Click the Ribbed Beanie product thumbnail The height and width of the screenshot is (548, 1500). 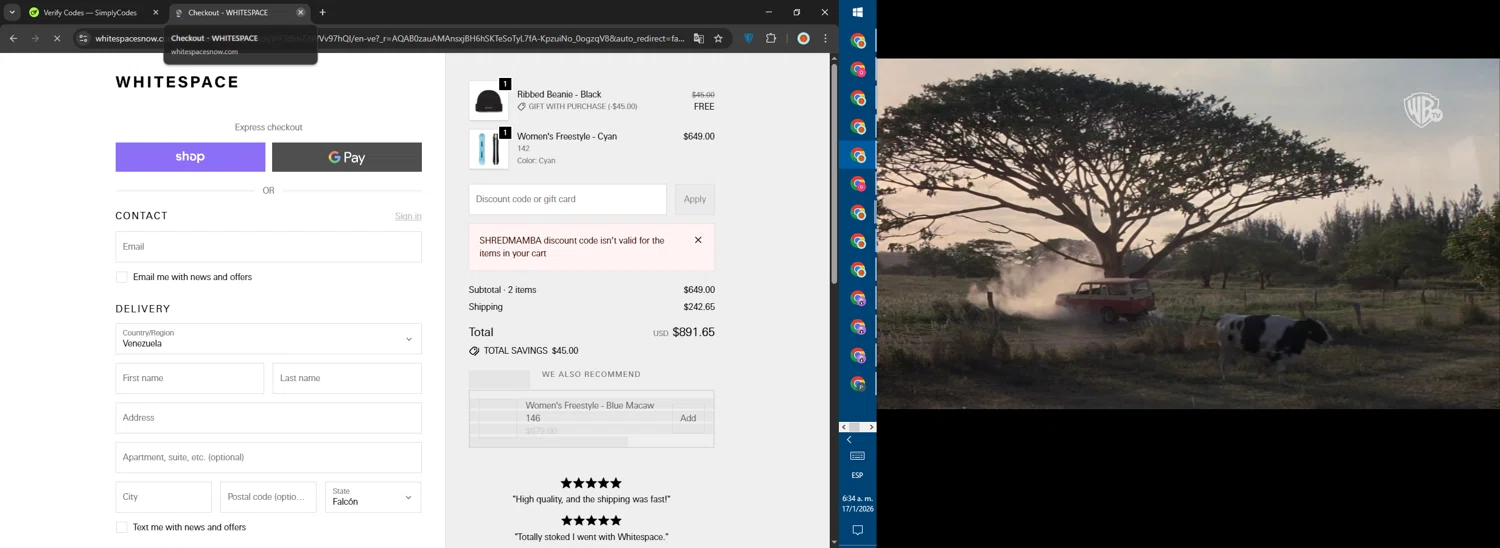point(488,100)
